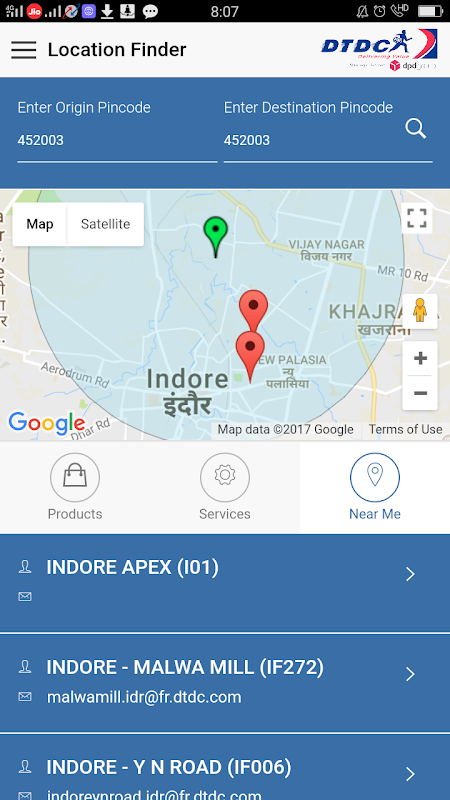
Task: Toggle fullscreen map view
Action: [x=417, y=218]
